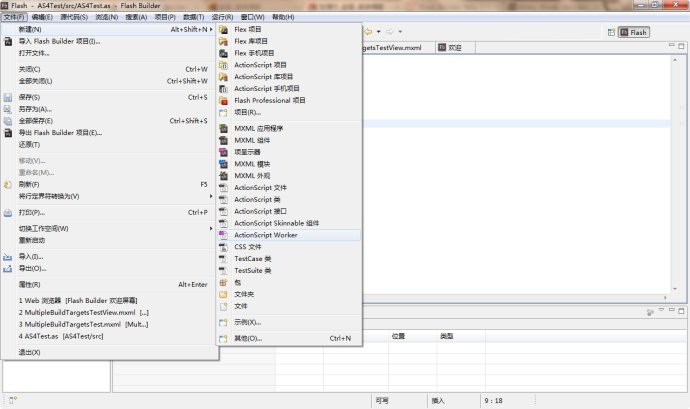Click the editor vertical scrollbar down arrow
The image size is (690, 409).
(x=675, y=289)
